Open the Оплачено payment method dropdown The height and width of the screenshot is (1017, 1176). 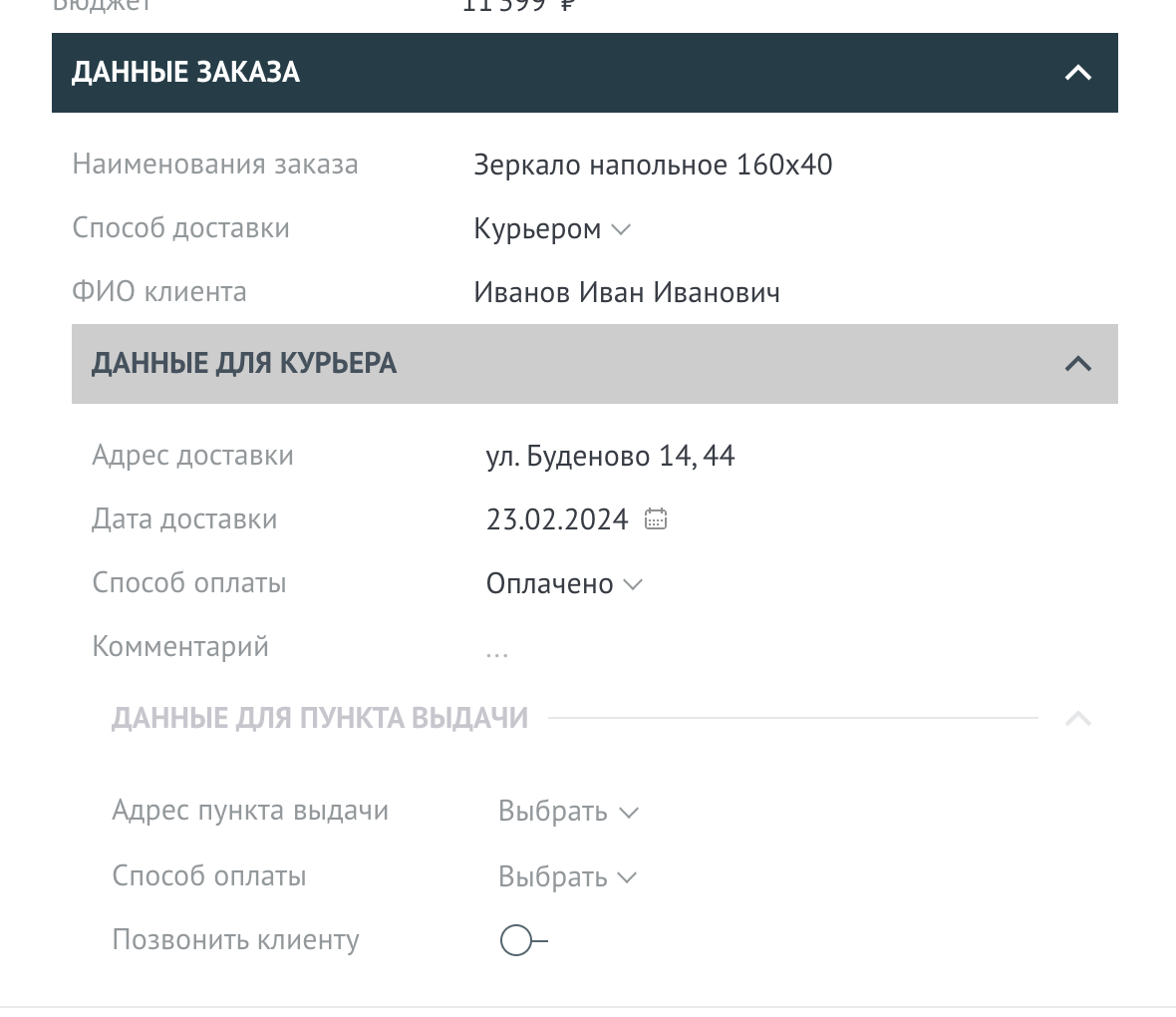click(564, 584)
